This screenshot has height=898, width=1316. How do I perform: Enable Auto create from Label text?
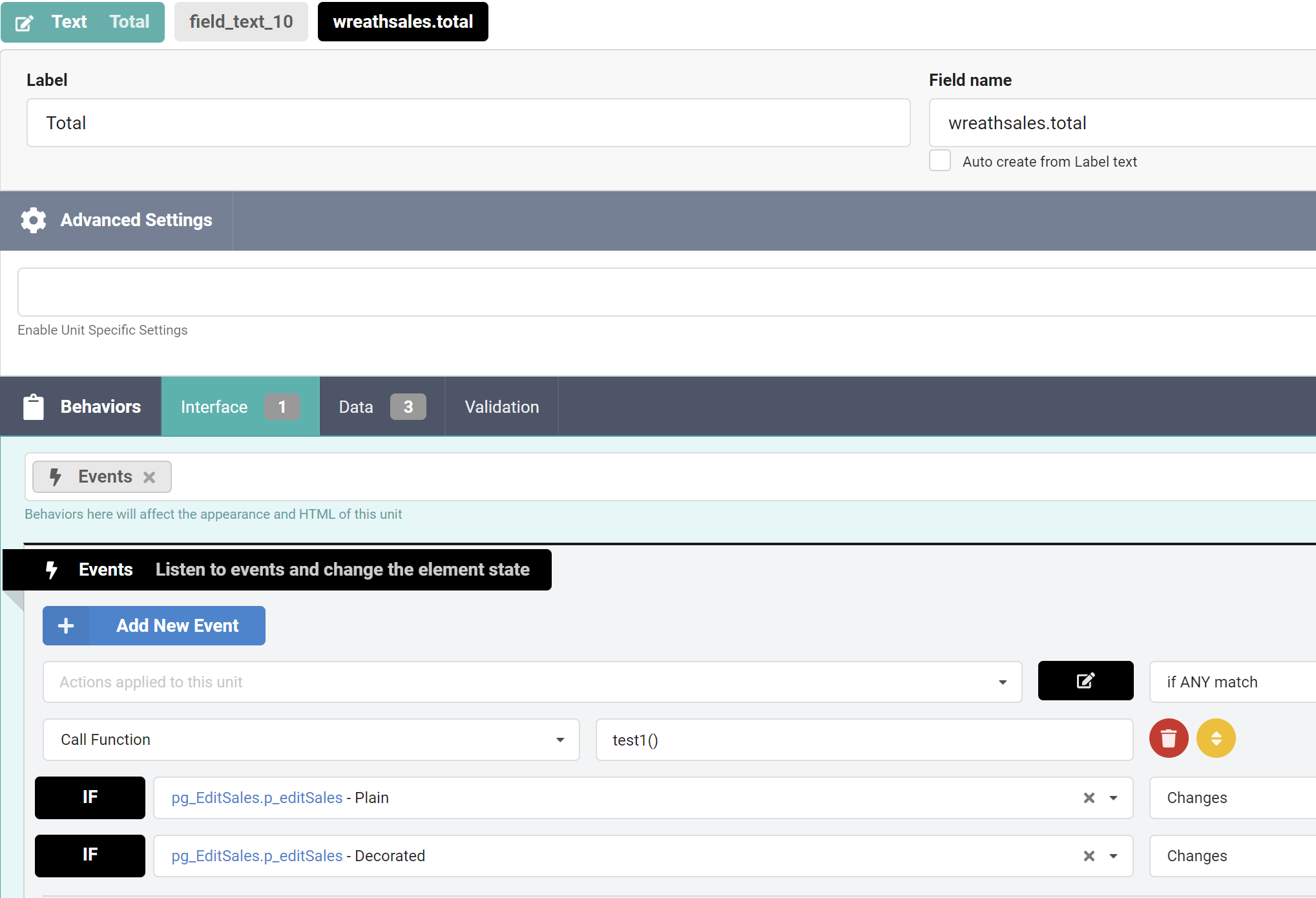tap(940, 161)
